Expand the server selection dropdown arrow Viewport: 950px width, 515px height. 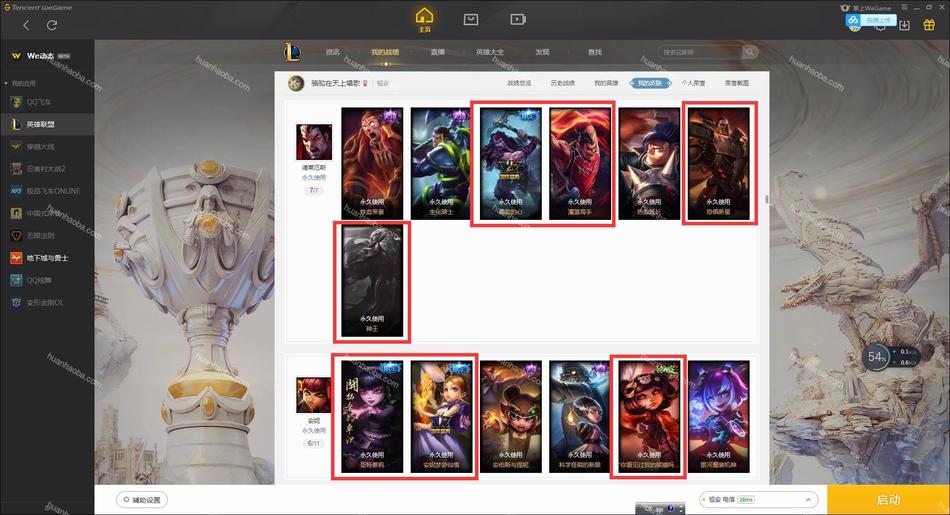[808, 500]
